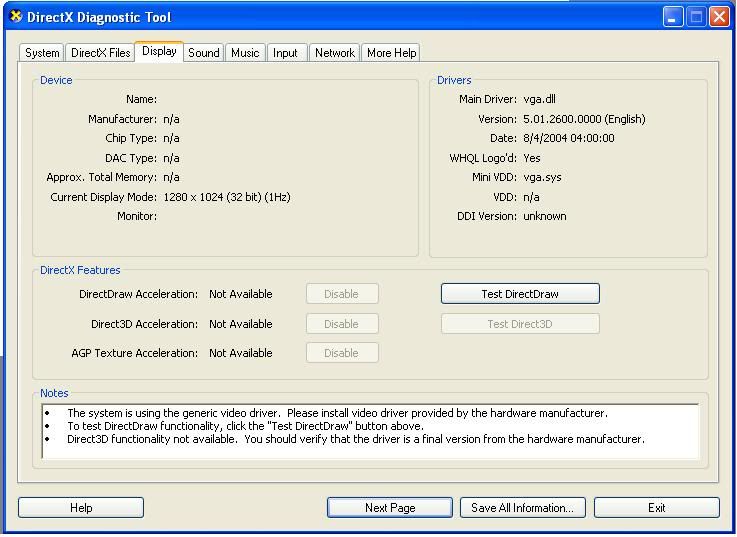
Task: Click the Approx. Total Memory n/a value
Action: point(171,177)
